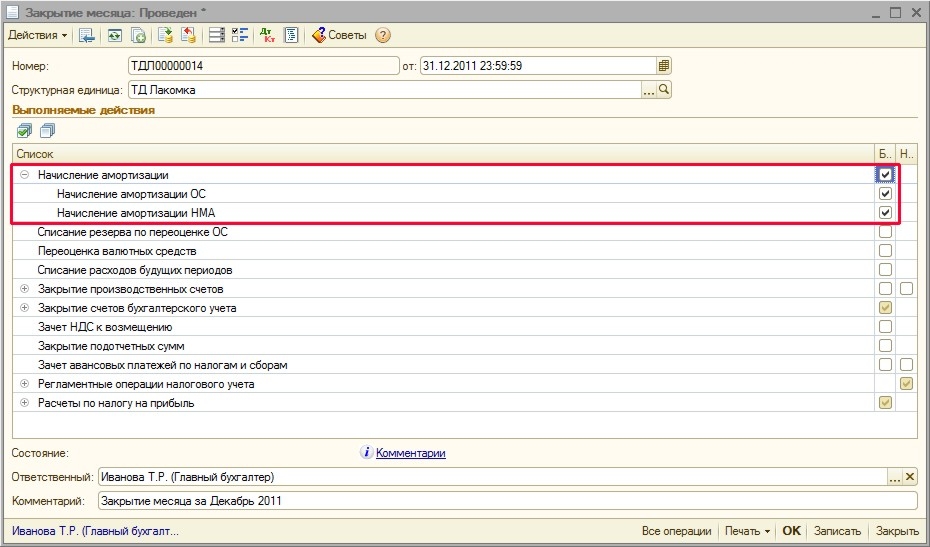Click the magnifier icon next to ТД Лакомка

tap(664, 90)
